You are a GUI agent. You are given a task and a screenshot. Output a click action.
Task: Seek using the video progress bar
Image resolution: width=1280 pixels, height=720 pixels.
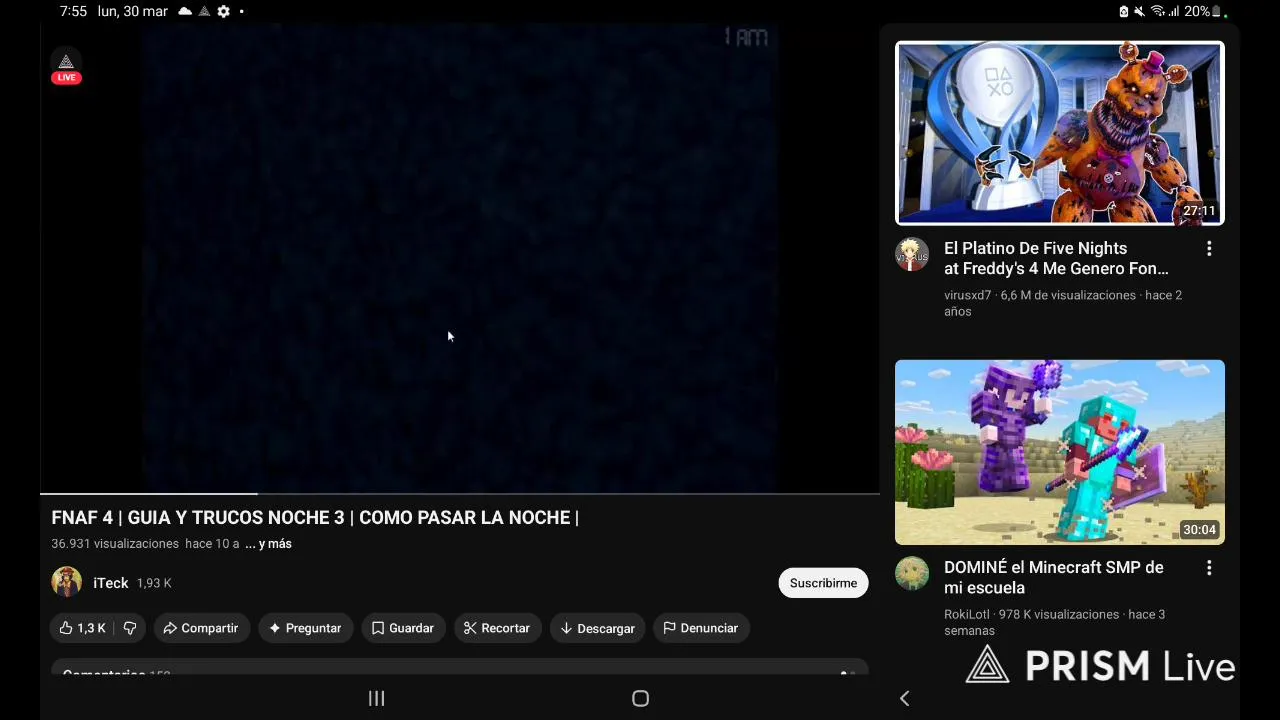(x=460, y=493)
